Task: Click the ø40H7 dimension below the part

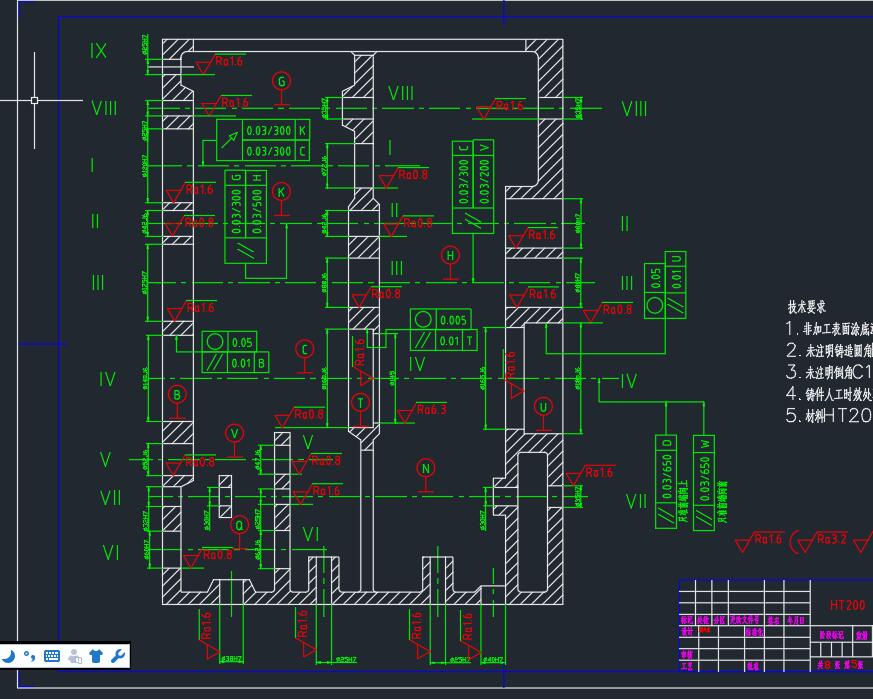Action: (x=493, y=659)
